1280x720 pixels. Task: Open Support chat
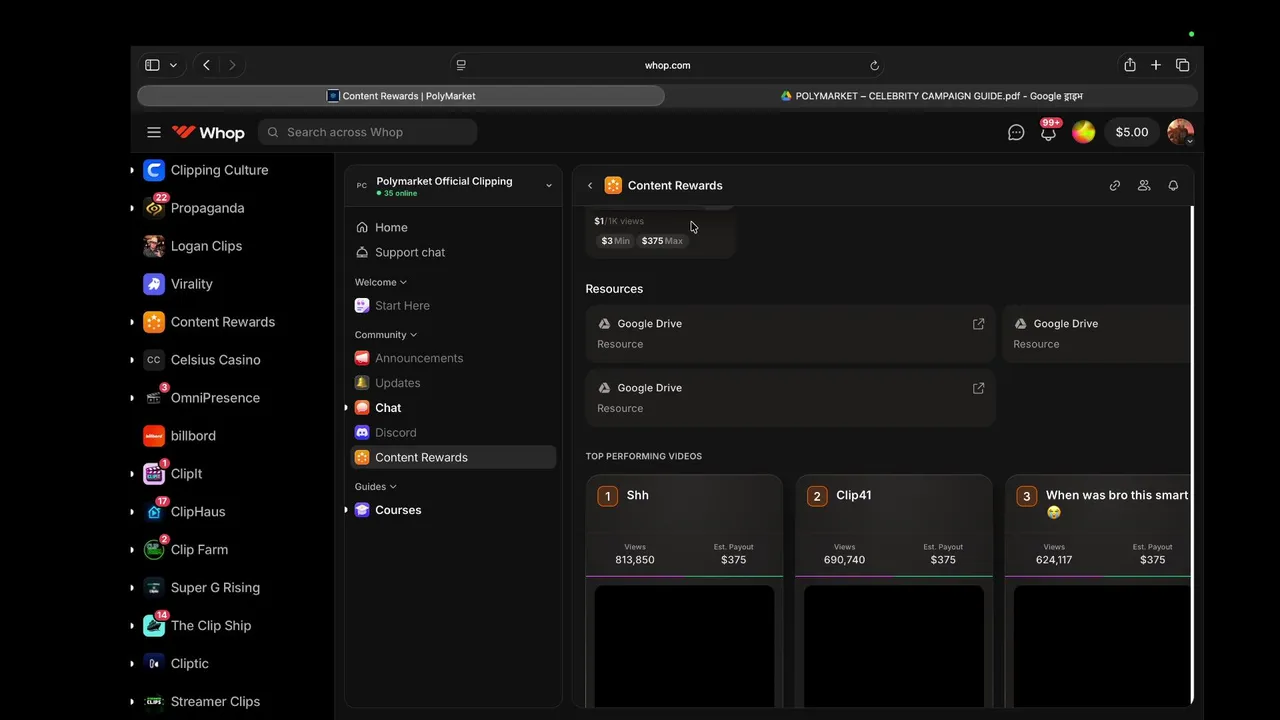point(453,252)
